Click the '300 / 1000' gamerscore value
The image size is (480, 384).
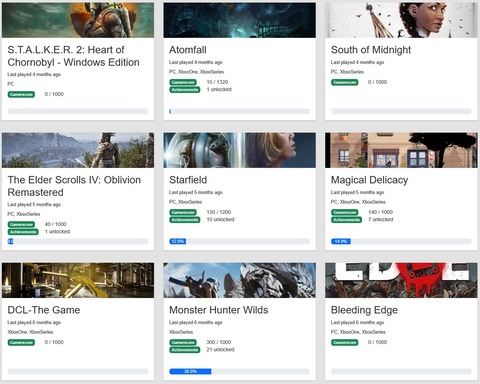tap(219, 342)
